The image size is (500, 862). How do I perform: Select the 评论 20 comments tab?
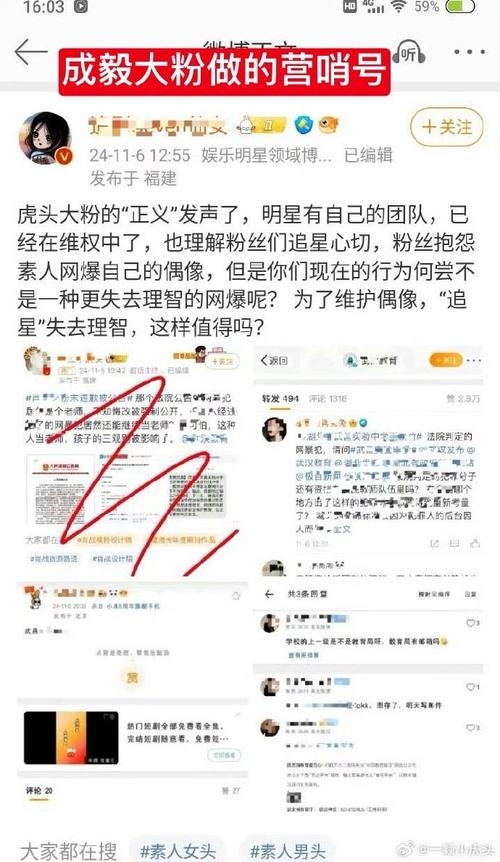click(39, 791)
